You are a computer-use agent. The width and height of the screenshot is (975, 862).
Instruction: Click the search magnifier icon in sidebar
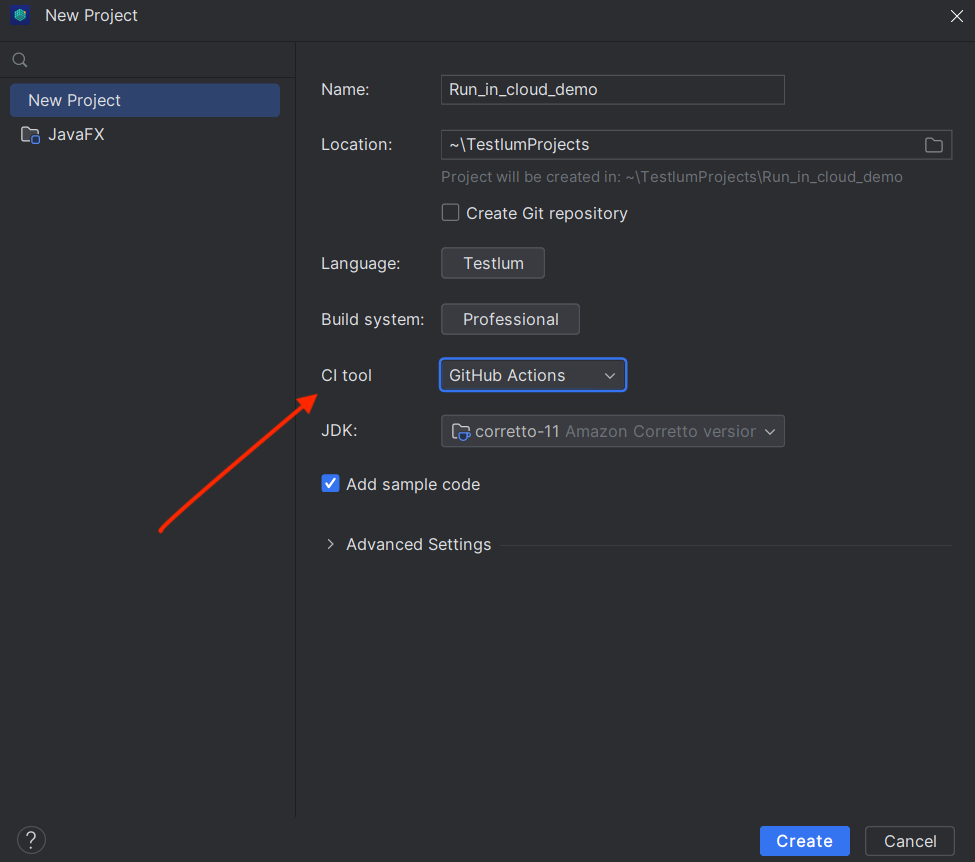(x=20, y=60)
